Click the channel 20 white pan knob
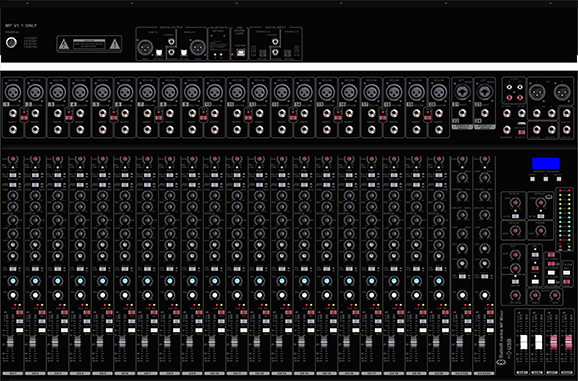This screenshot has height=381, width=578. [x=439, y=295]
